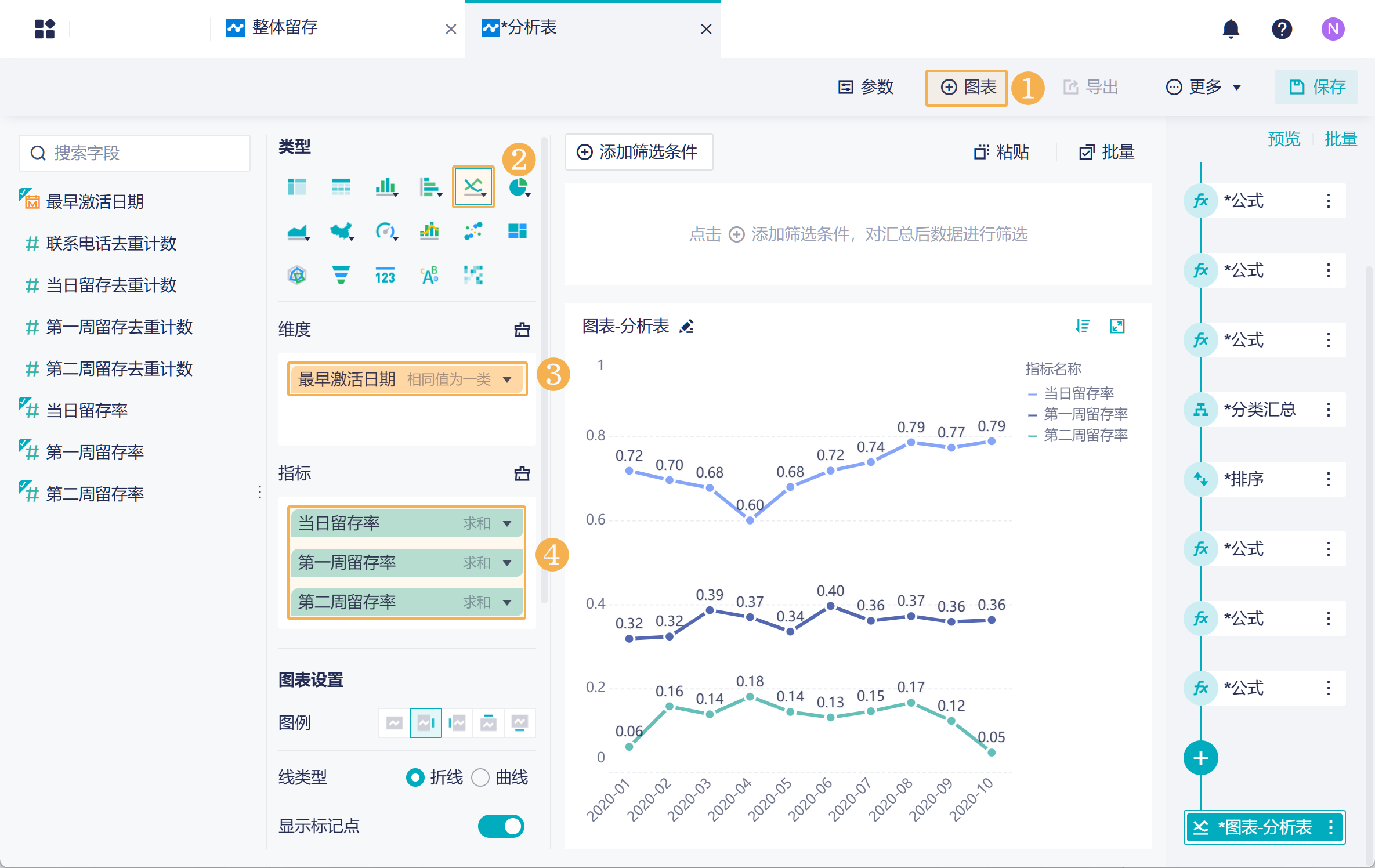Add a new step with plus button
Screen dimensions: 1375x868
1200,758
